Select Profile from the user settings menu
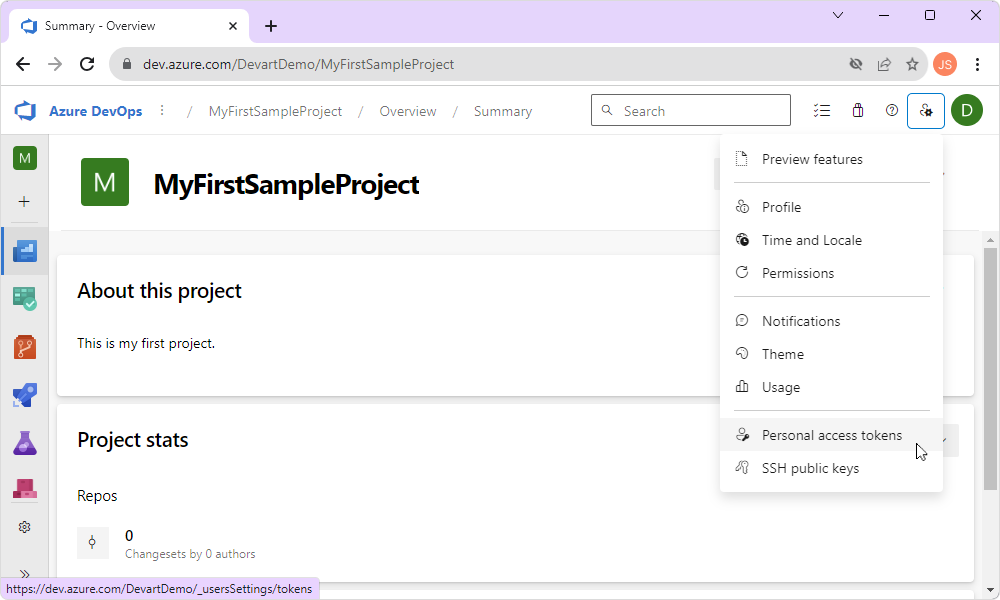Image resolution: width=1000 pixels, height=600 pixels. (831, 207)
